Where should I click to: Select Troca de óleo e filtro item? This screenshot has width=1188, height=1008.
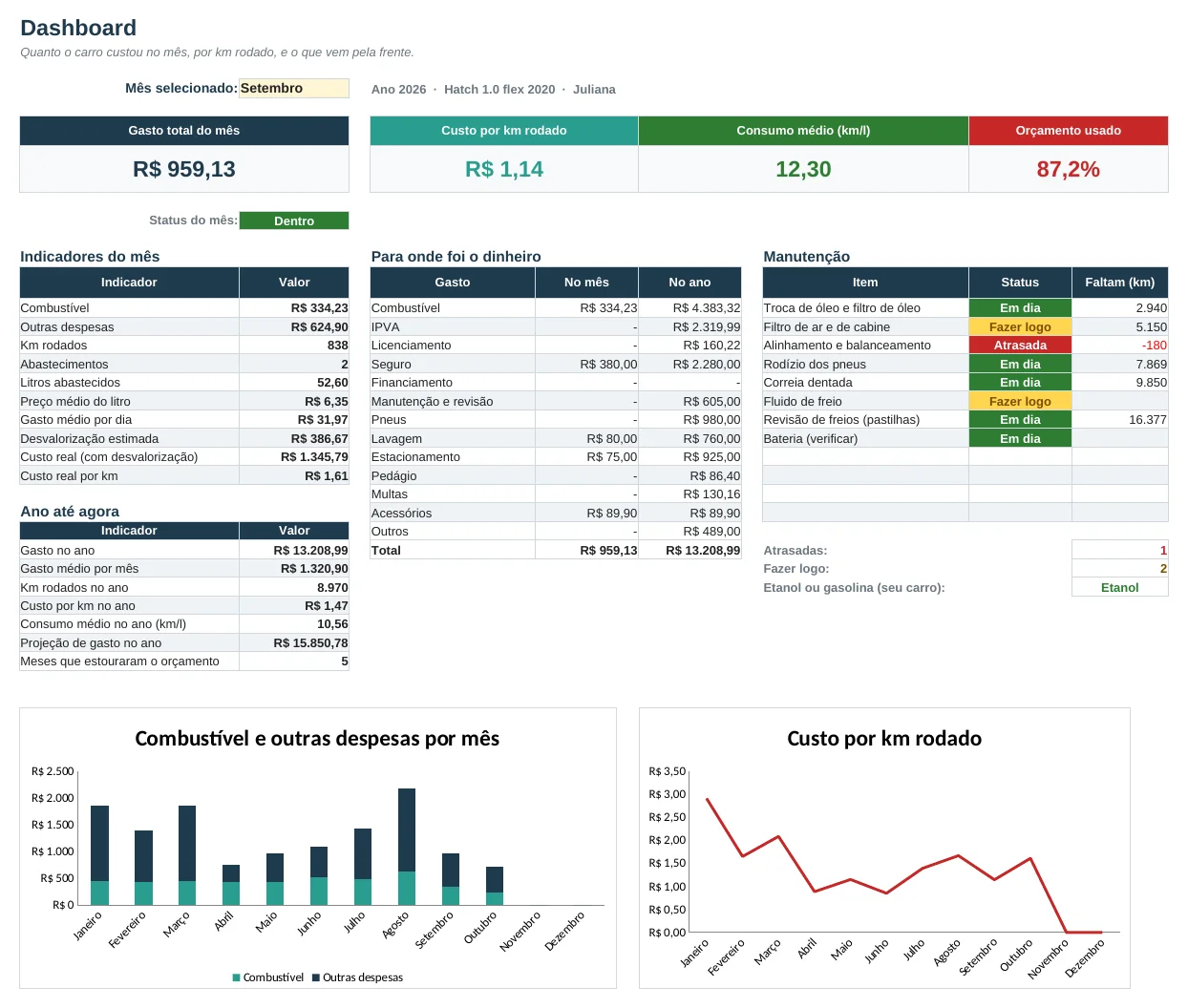(865, 308)
